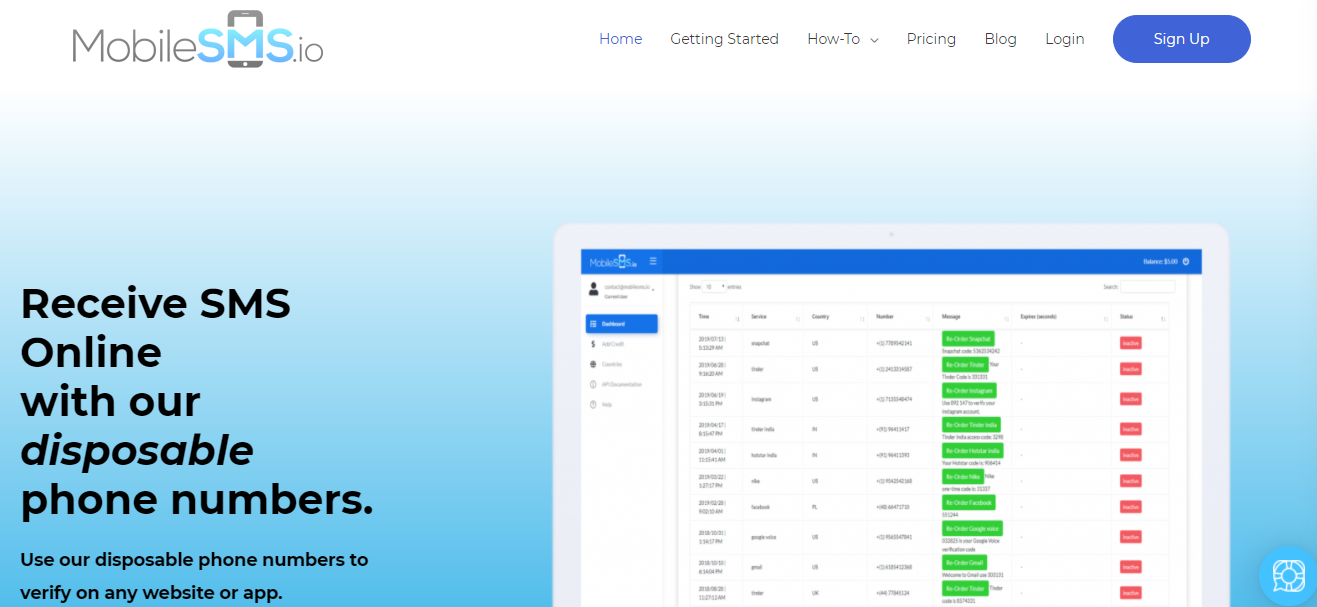The image size is (1317, 607).
Task: Click Inactive badge in facebook row
Action: point(1130,507)
